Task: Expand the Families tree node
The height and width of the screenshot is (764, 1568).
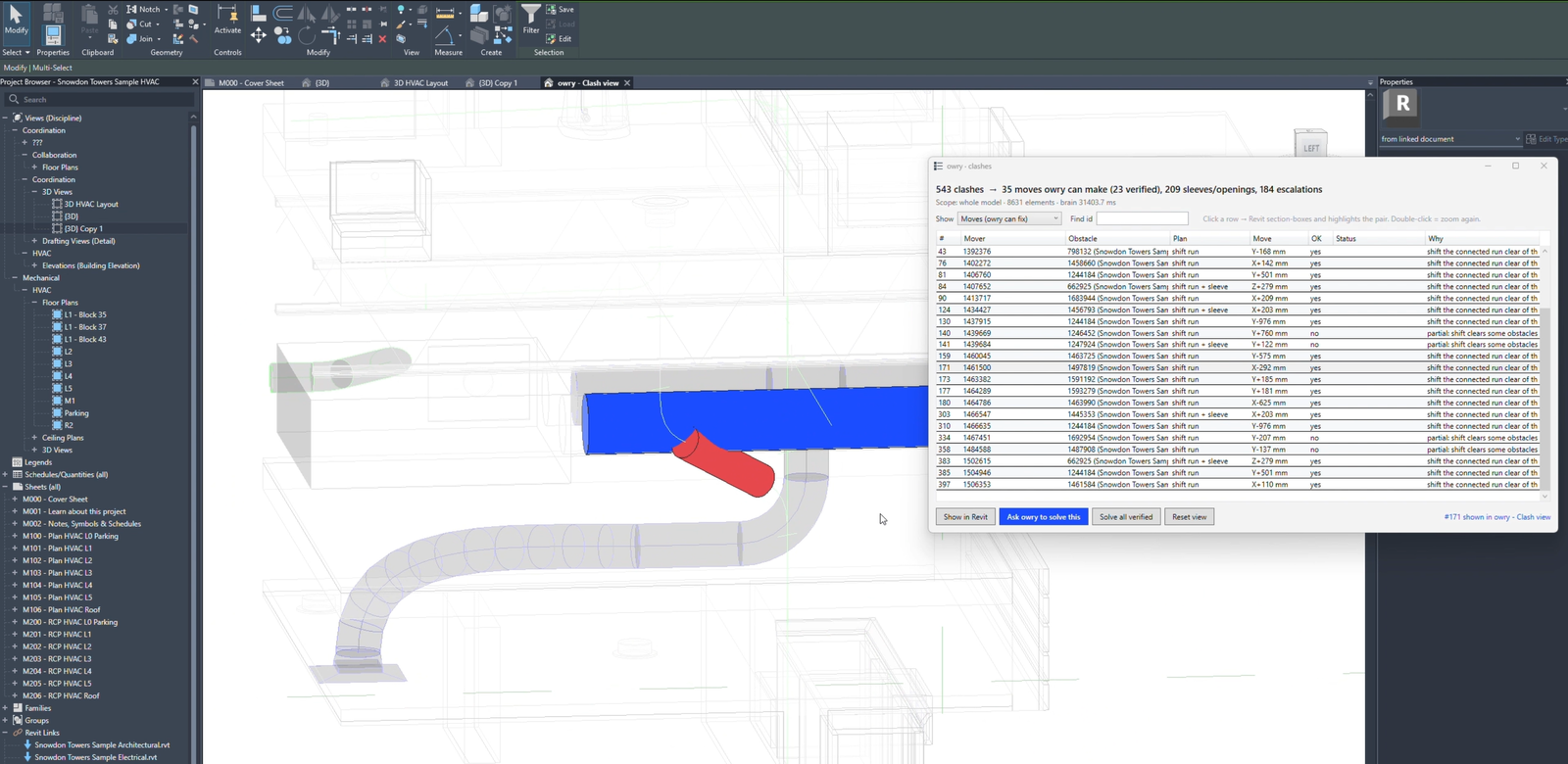Action: [x=6, y=708]
